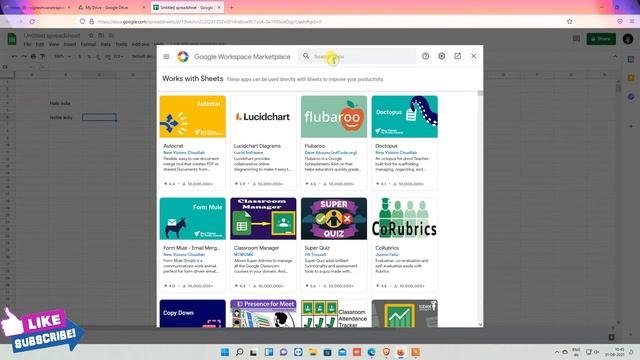Open Marketplace help question-mark icon
640x360 pixels.
pos(425,56)
